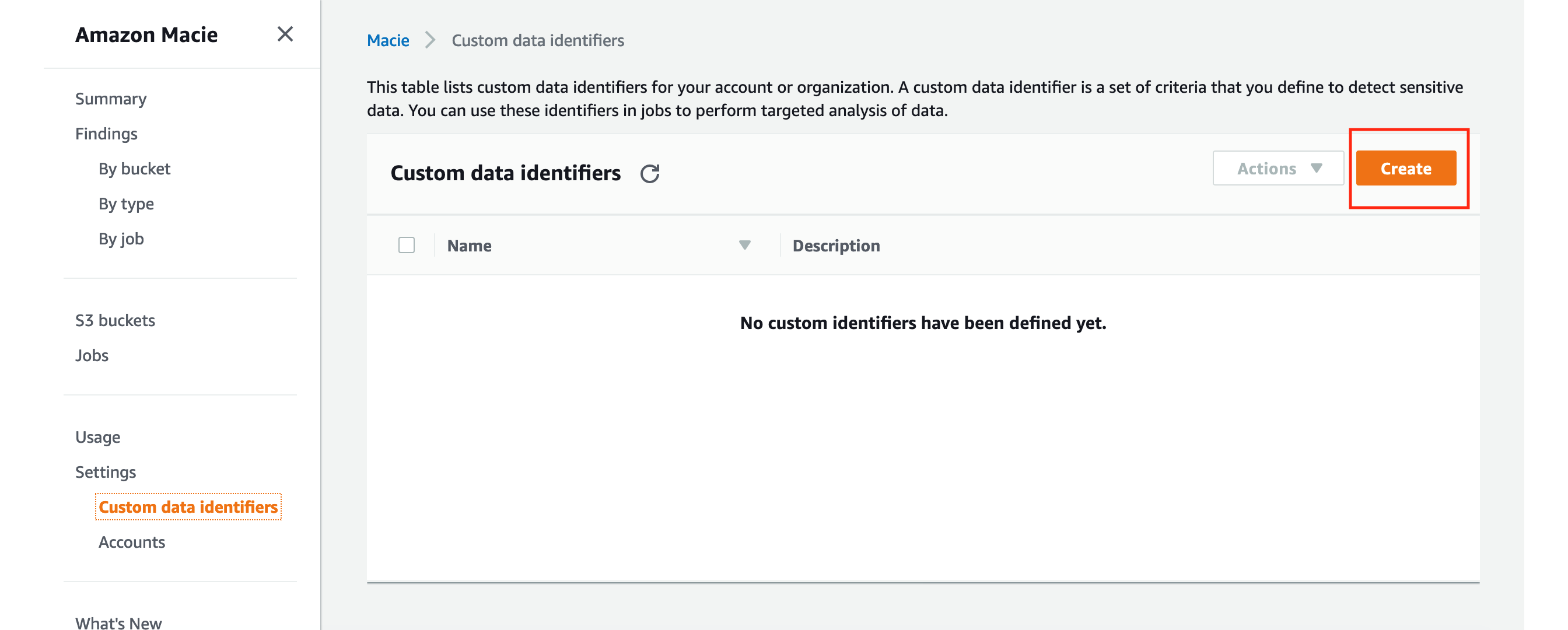View findings grouped By type
The width and height of the screenshot is (1568, 630).
click(127, 204)
